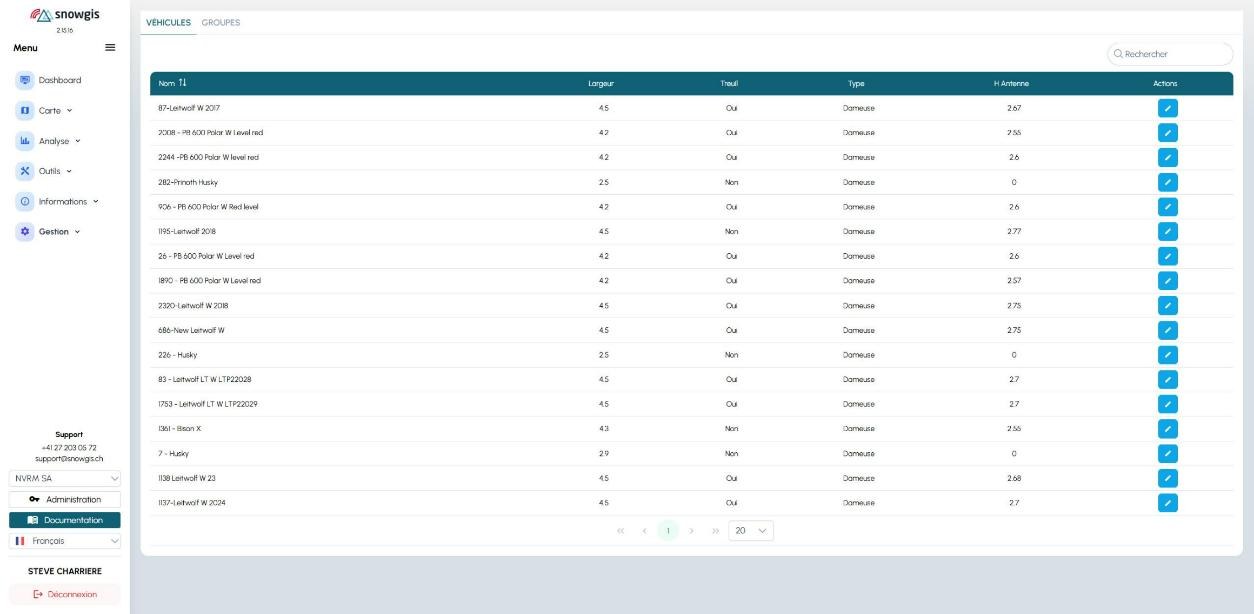Edit the 7 - Husky vehicle
This screenshot has height=614, width=1254.
click(1167, 453)
